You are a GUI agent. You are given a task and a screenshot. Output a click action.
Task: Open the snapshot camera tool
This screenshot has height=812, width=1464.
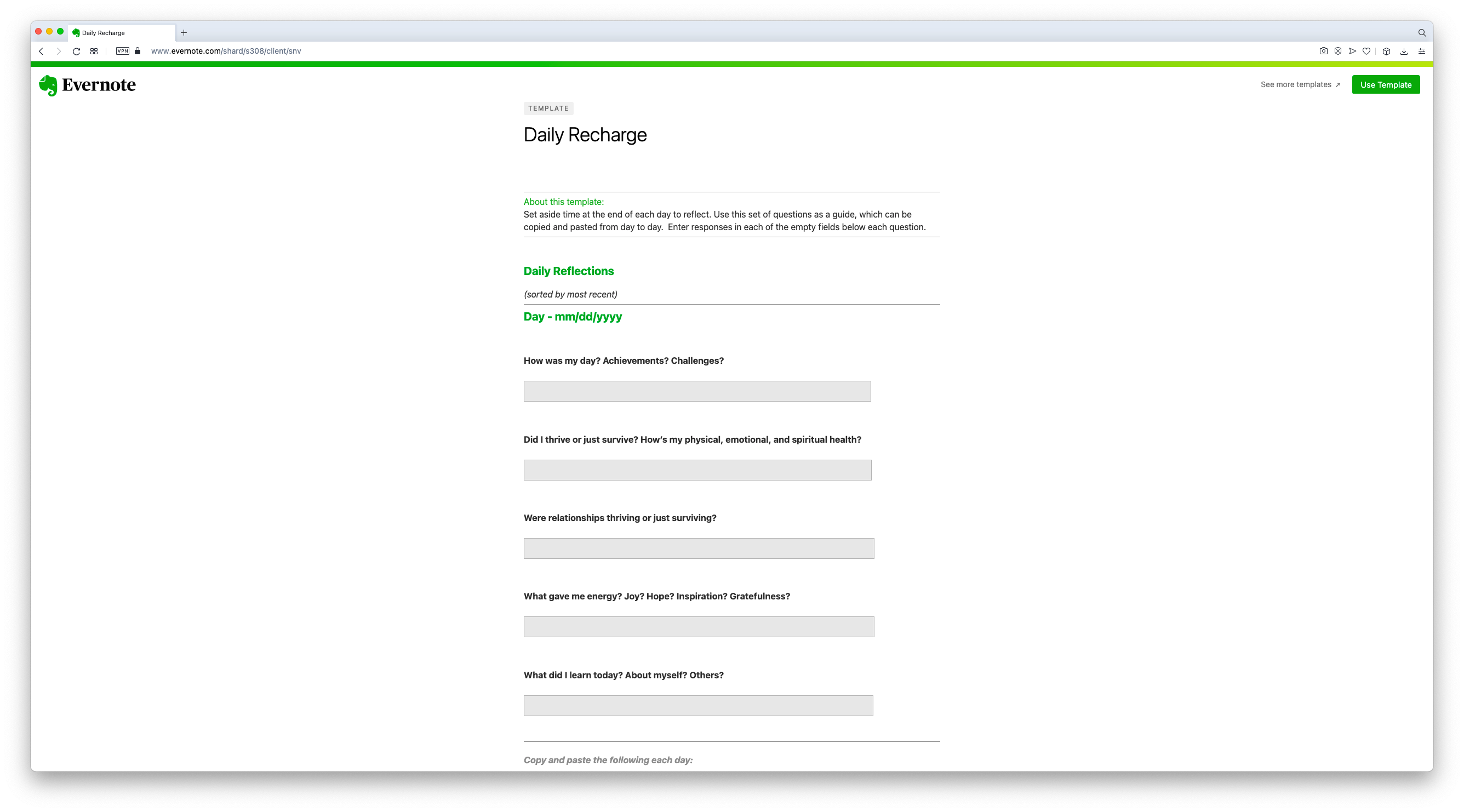point(1324,51)
